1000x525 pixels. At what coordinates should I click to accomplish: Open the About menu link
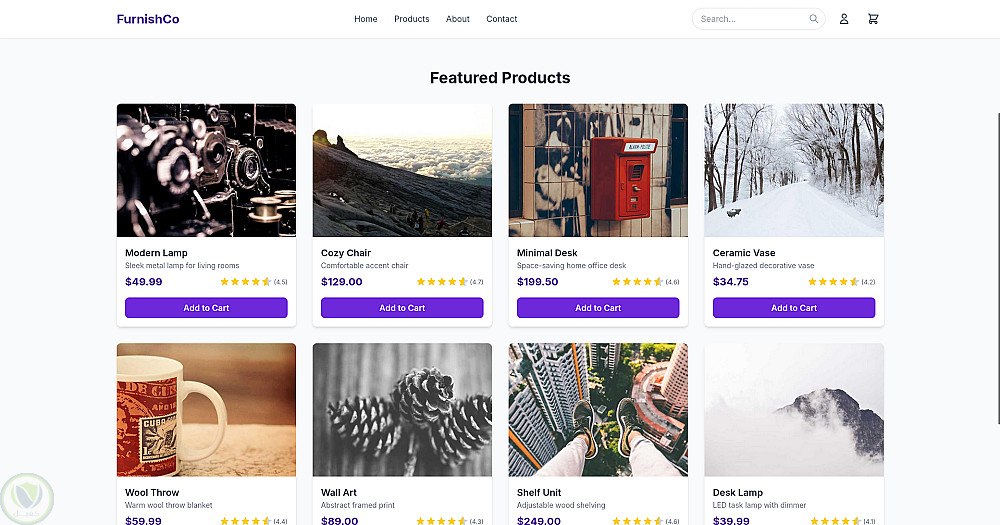tap(458, 19)
